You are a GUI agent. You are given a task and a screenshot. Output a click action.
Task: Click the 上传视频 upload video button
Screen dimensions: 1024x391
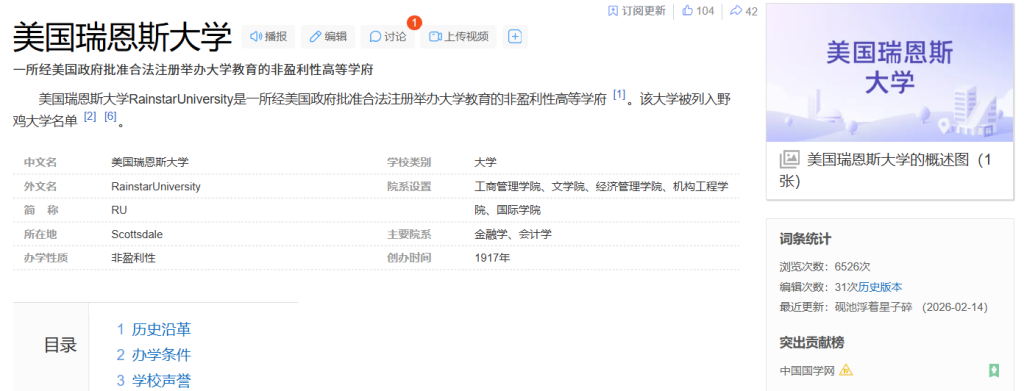(x=458, y=37)
